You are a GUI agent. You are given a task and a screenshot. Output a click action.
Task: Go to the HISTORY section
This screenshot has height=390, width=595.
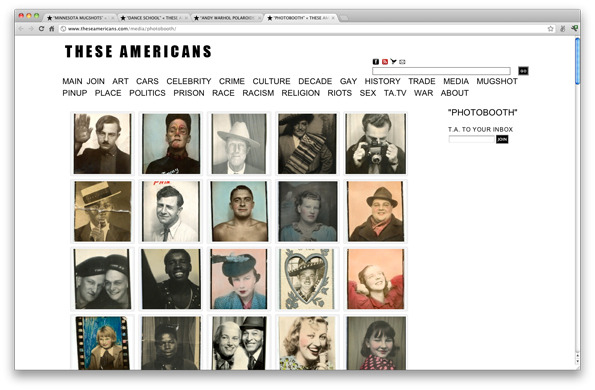[x=382, y=81]
